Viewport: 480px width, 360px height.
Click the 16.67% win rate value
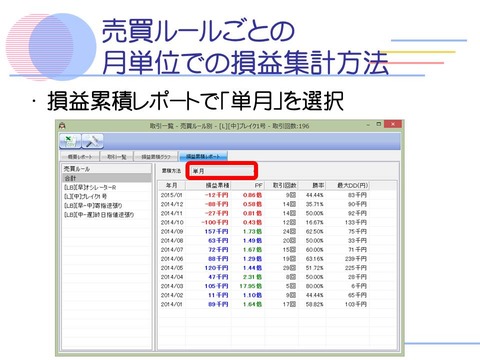(x=314, y=222)
